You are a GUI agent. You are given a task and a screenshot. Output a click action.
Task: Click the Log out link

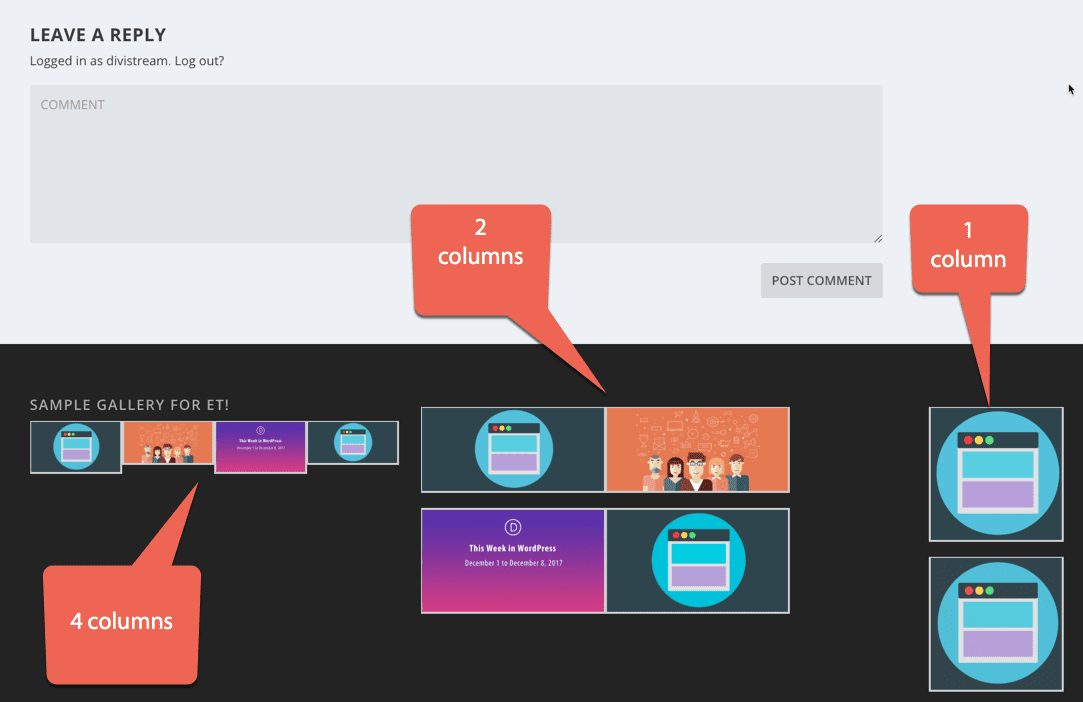199,60
